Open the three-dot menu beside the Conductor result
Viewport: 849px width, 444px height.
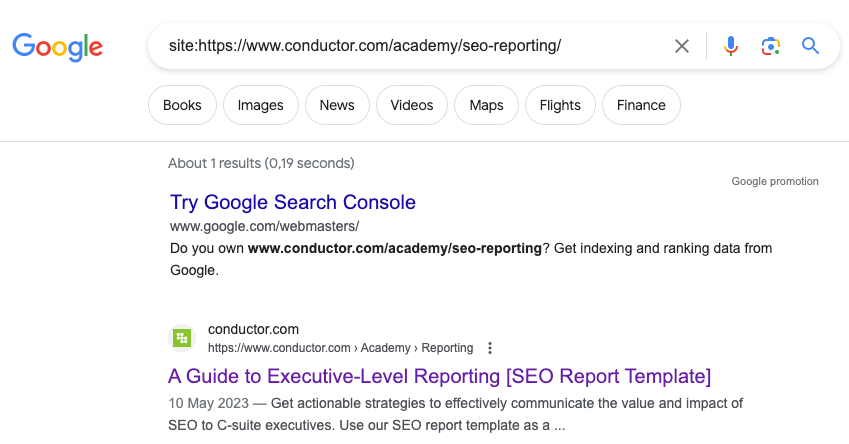pos(490,348)
